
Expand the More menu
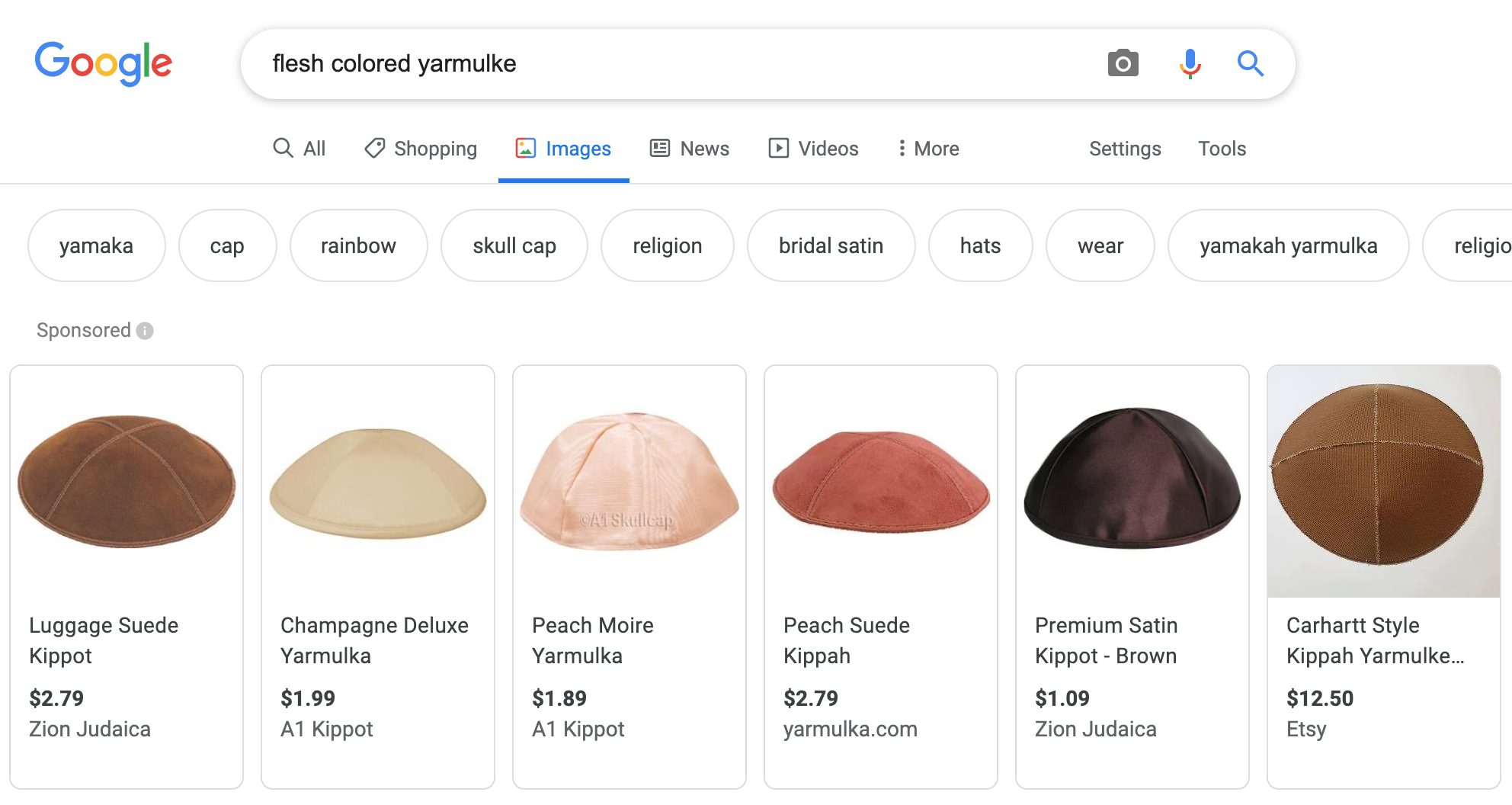pos(928,148)
